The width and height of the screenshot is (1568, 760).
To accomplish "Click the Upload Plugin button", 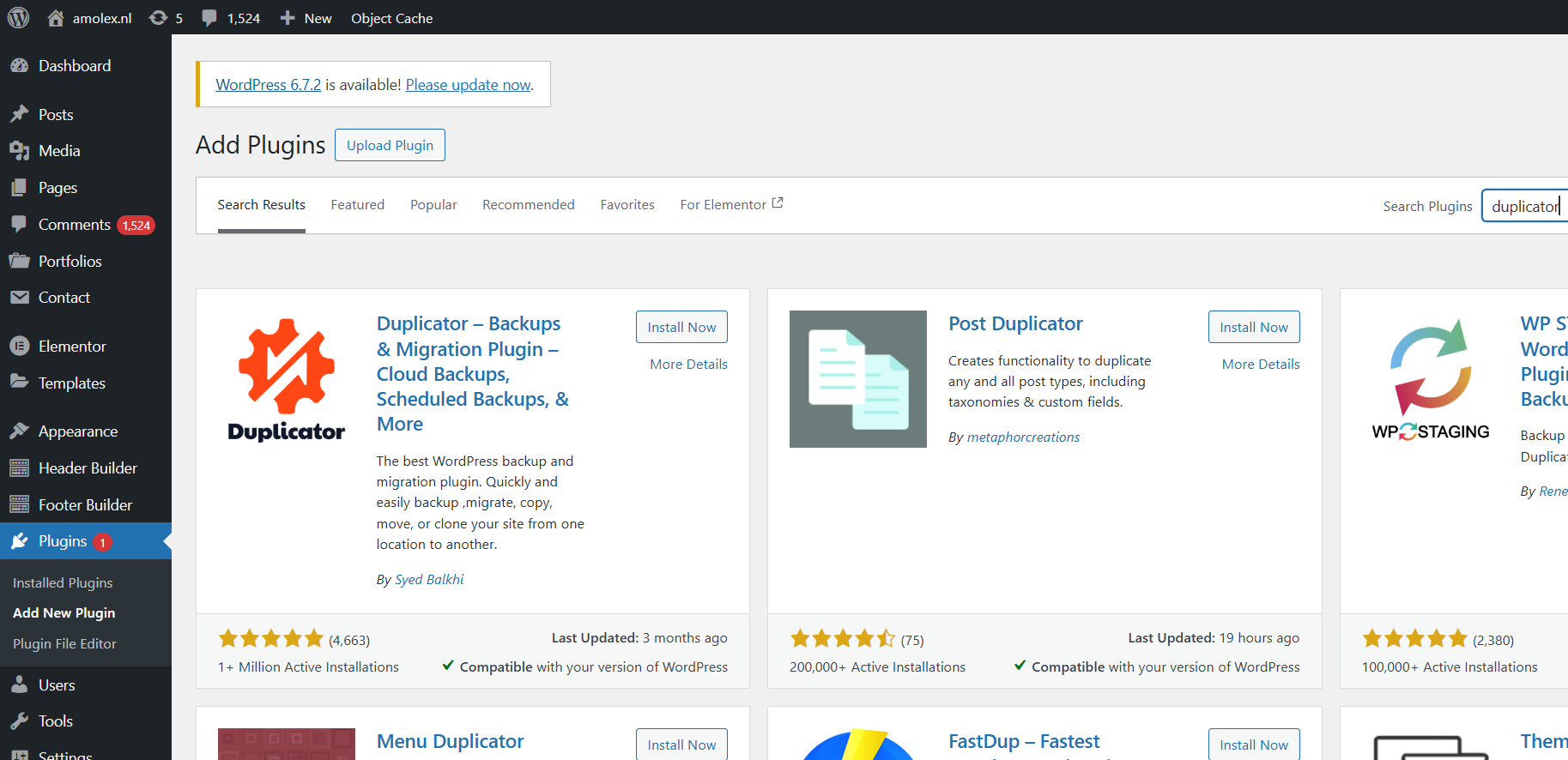I will click(x=390, y=145).
